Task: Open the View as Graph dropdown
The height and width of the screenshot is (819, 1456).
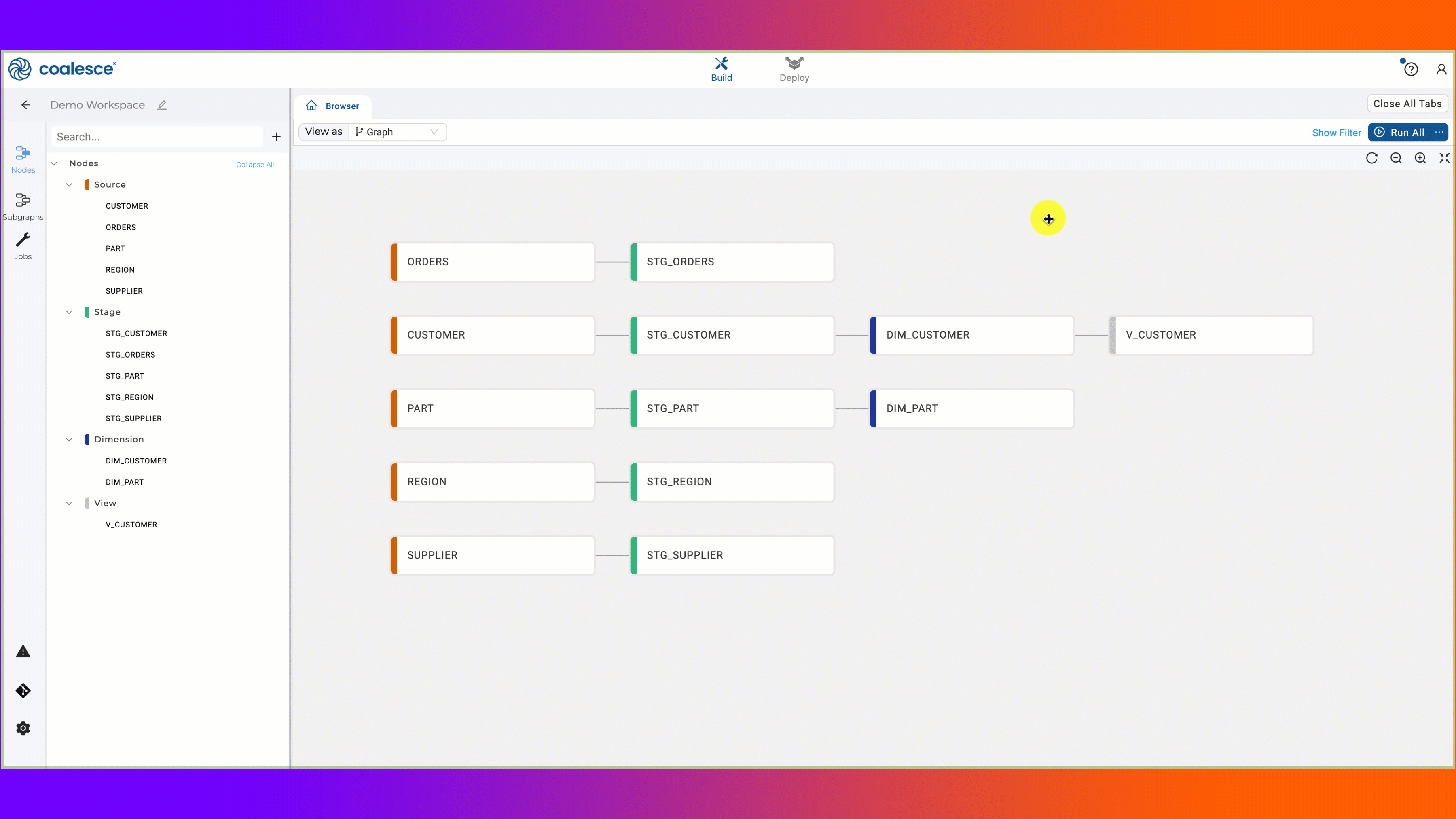Action: pos(397,132)
